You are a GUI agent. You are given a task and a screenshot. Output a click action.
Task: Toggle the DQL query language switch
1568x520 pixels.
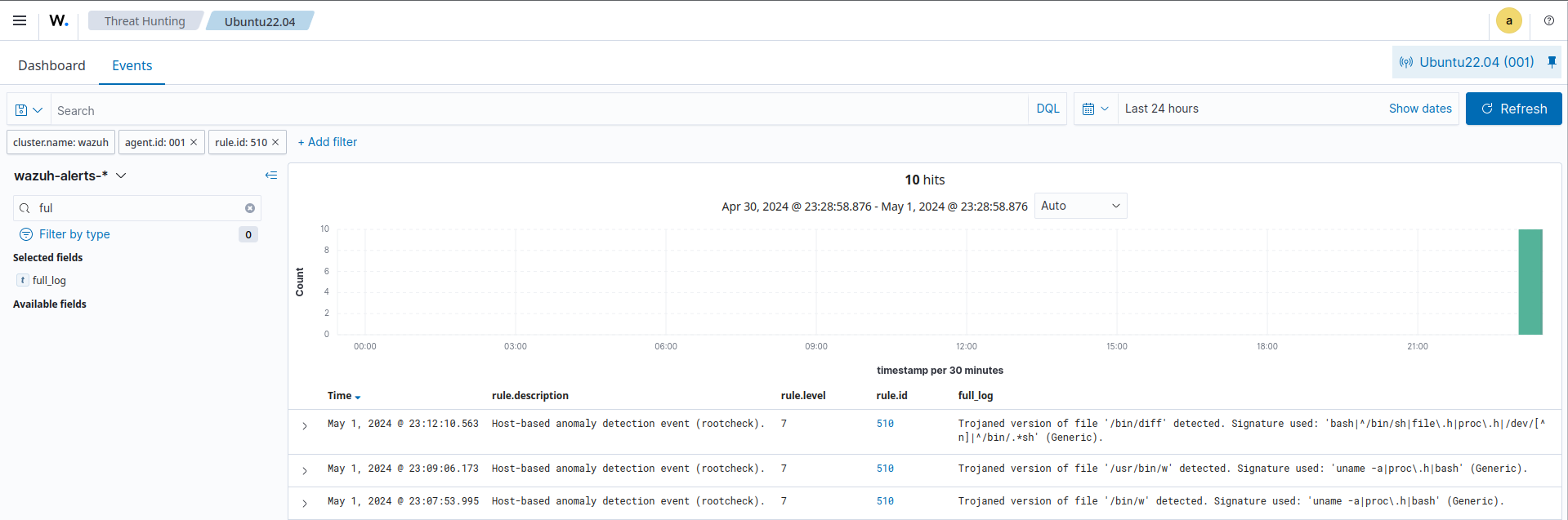(1047, 109)
